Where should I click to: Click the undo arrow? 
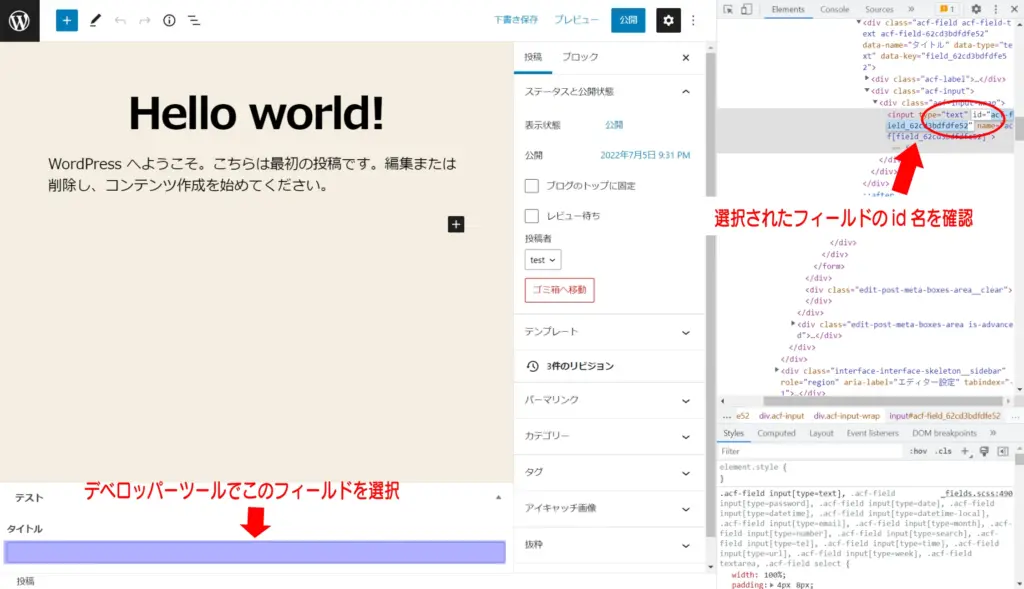click(120, 20)
